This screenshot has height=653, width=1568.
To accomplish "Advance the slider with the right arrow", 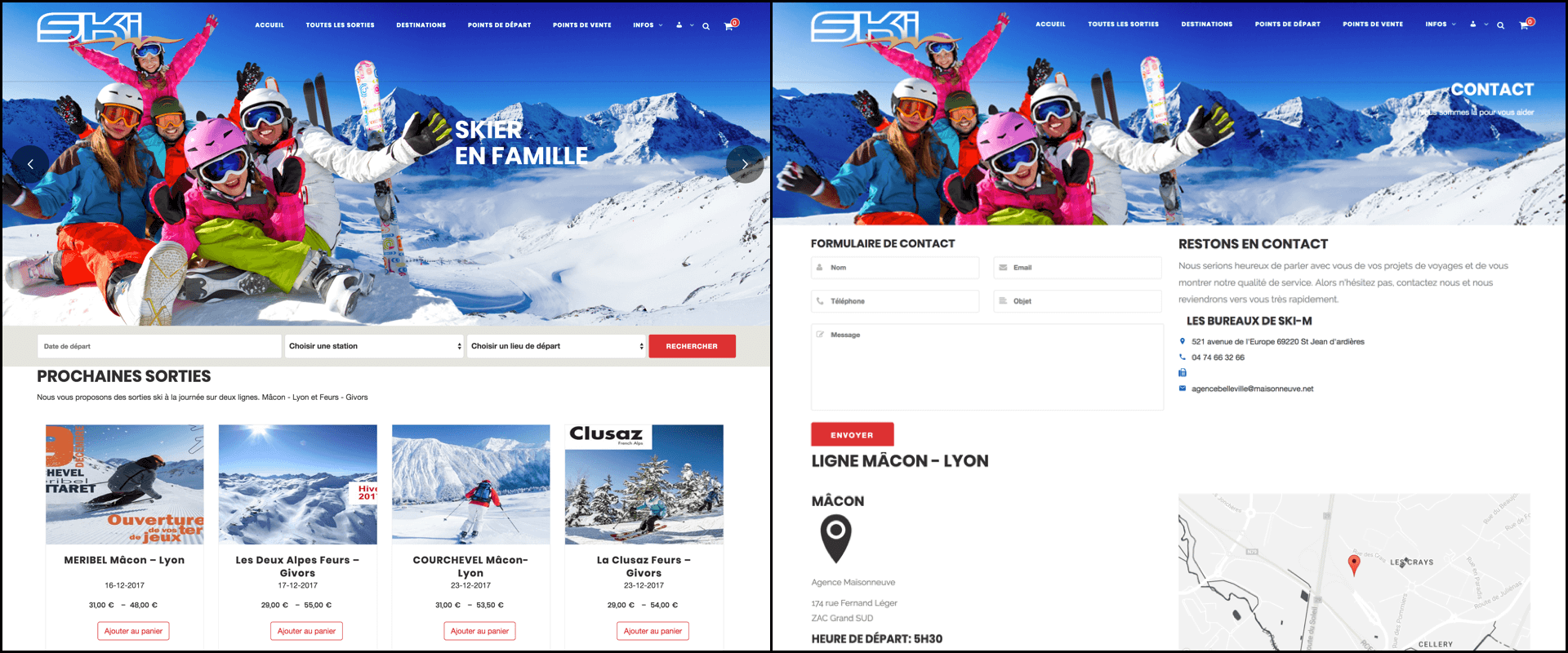I will click(x=744, y=164).
